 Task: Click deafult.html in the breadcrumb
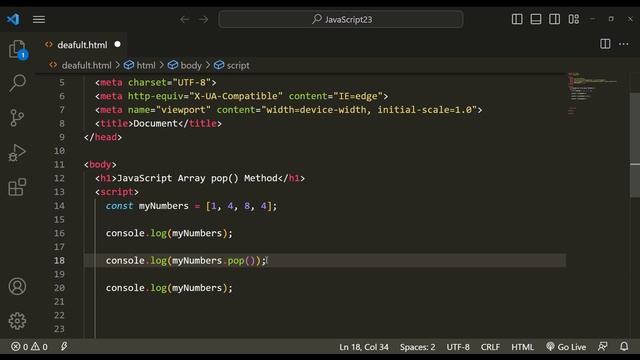pos(86,65)
